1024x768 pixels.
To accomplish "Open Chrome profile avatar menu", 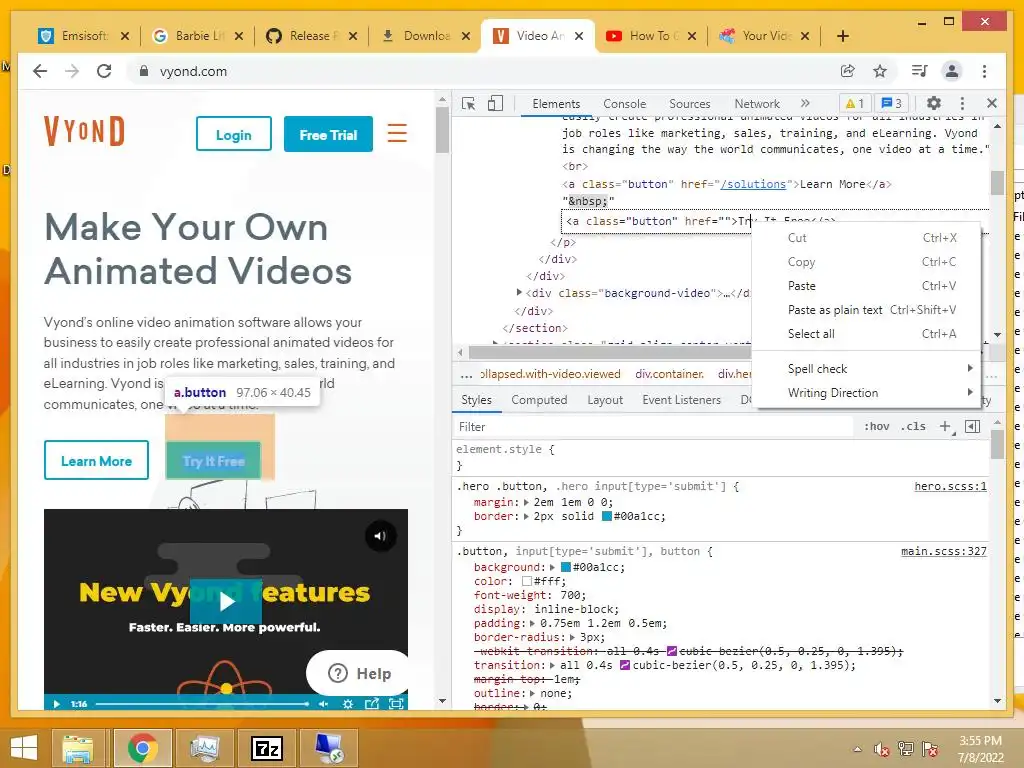I will [952, 71].
